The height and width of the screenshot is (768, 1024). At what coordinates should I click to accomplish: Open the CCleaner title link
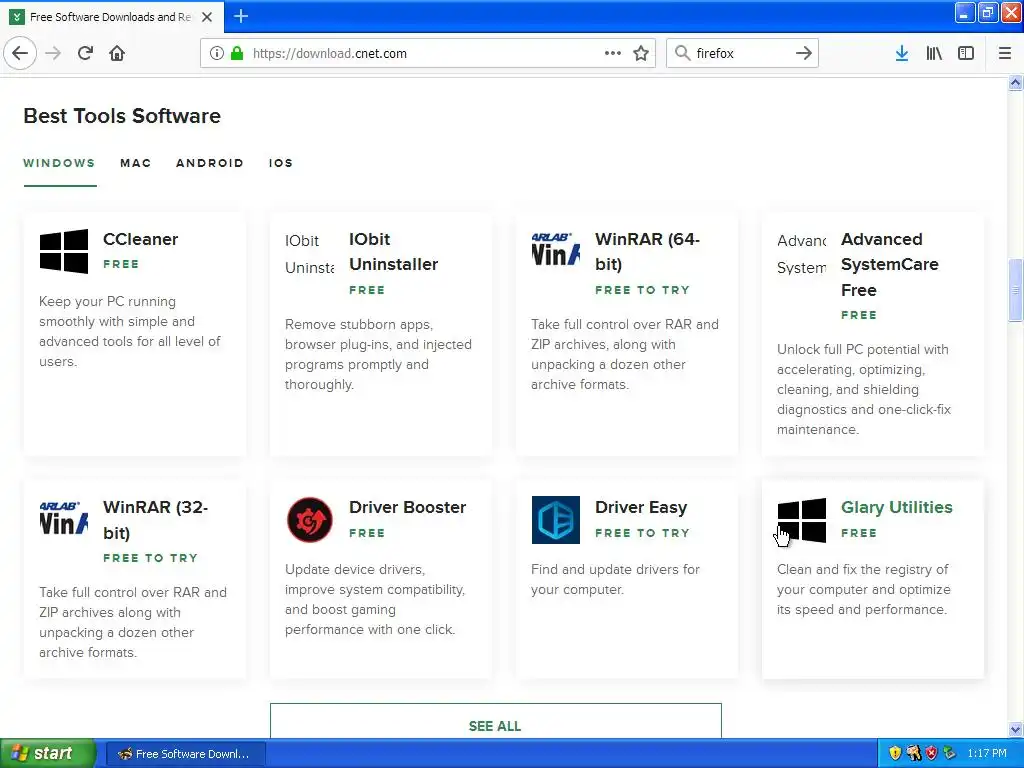(x=140, y=239)
